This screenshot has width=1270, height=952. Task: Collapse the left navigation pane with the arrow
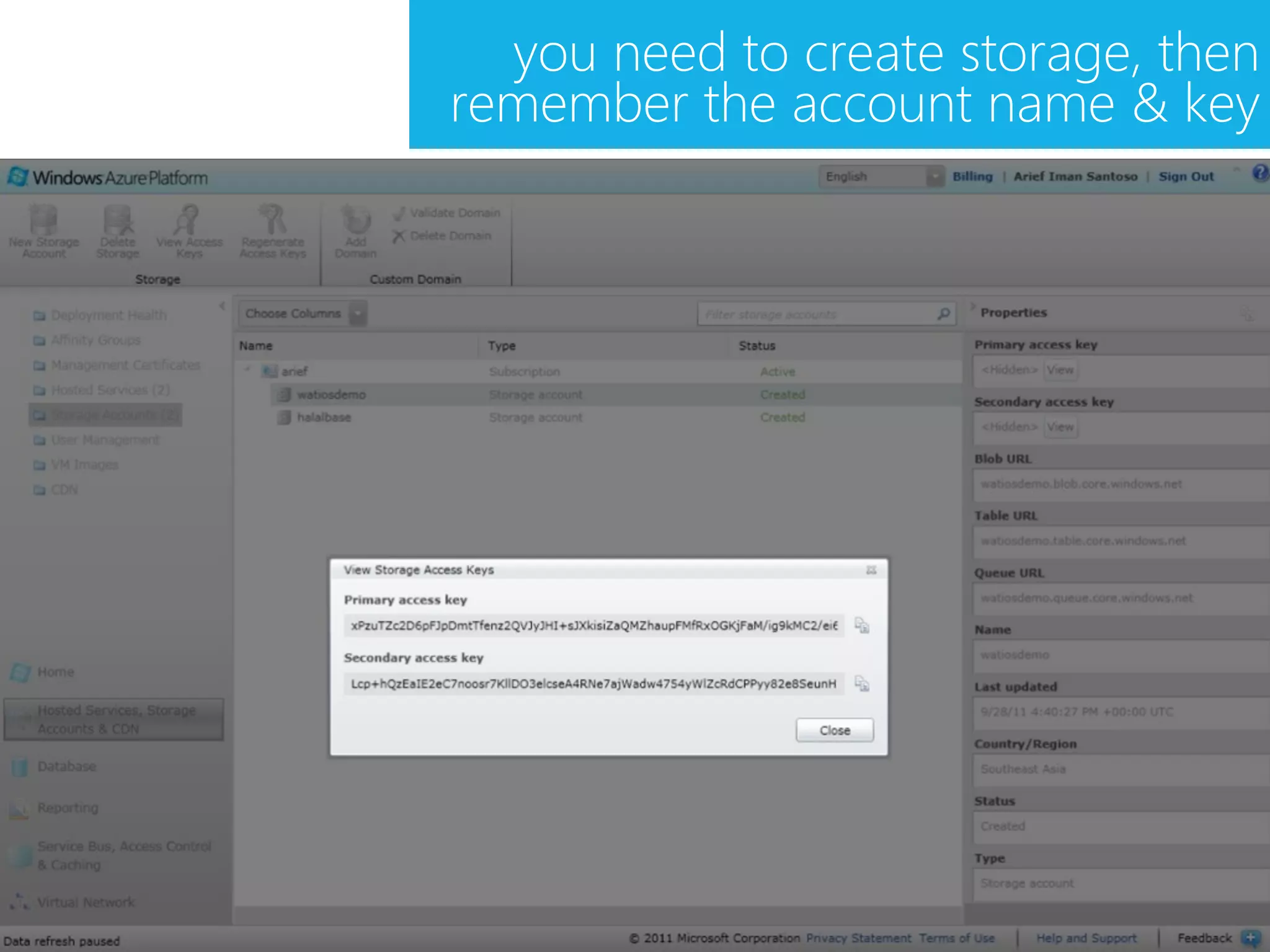pyautogui.click(x=222, y=306)
